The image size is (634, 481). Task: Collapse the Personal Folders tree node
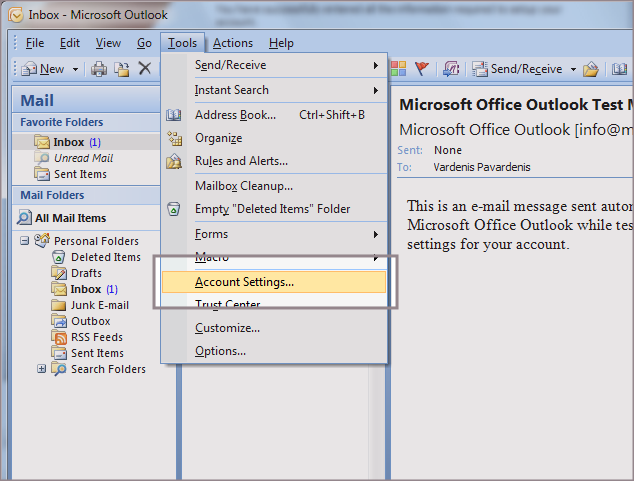click(24, 241)
